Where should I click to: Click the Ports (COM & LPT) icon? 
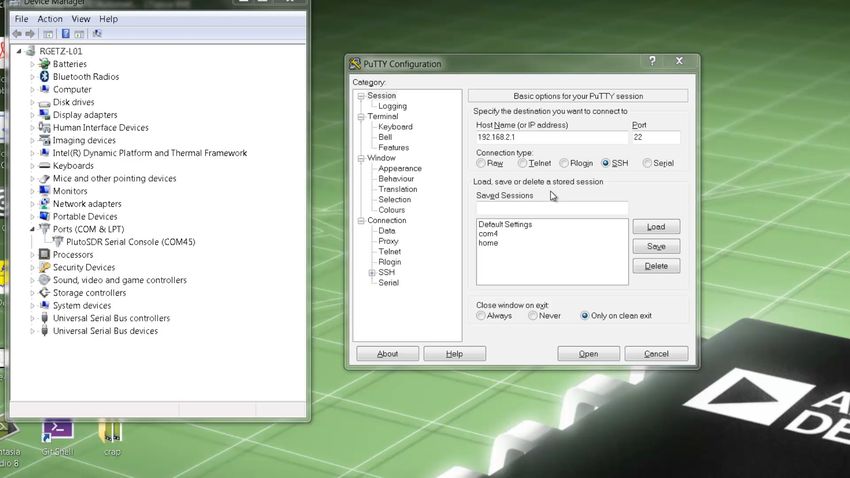pos(44,229)
